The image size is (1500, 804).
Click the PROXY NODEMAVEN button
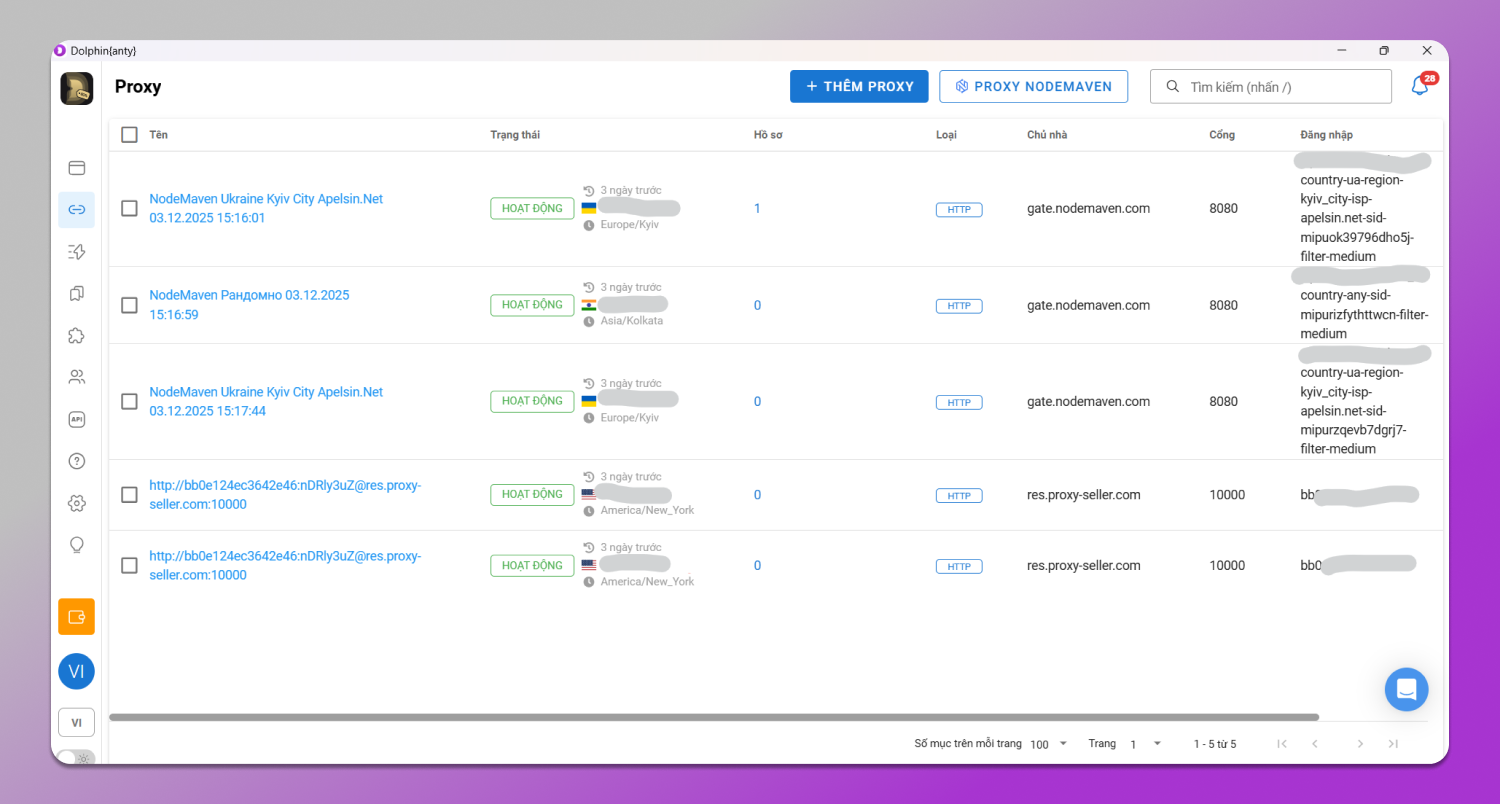[1033, 87]
